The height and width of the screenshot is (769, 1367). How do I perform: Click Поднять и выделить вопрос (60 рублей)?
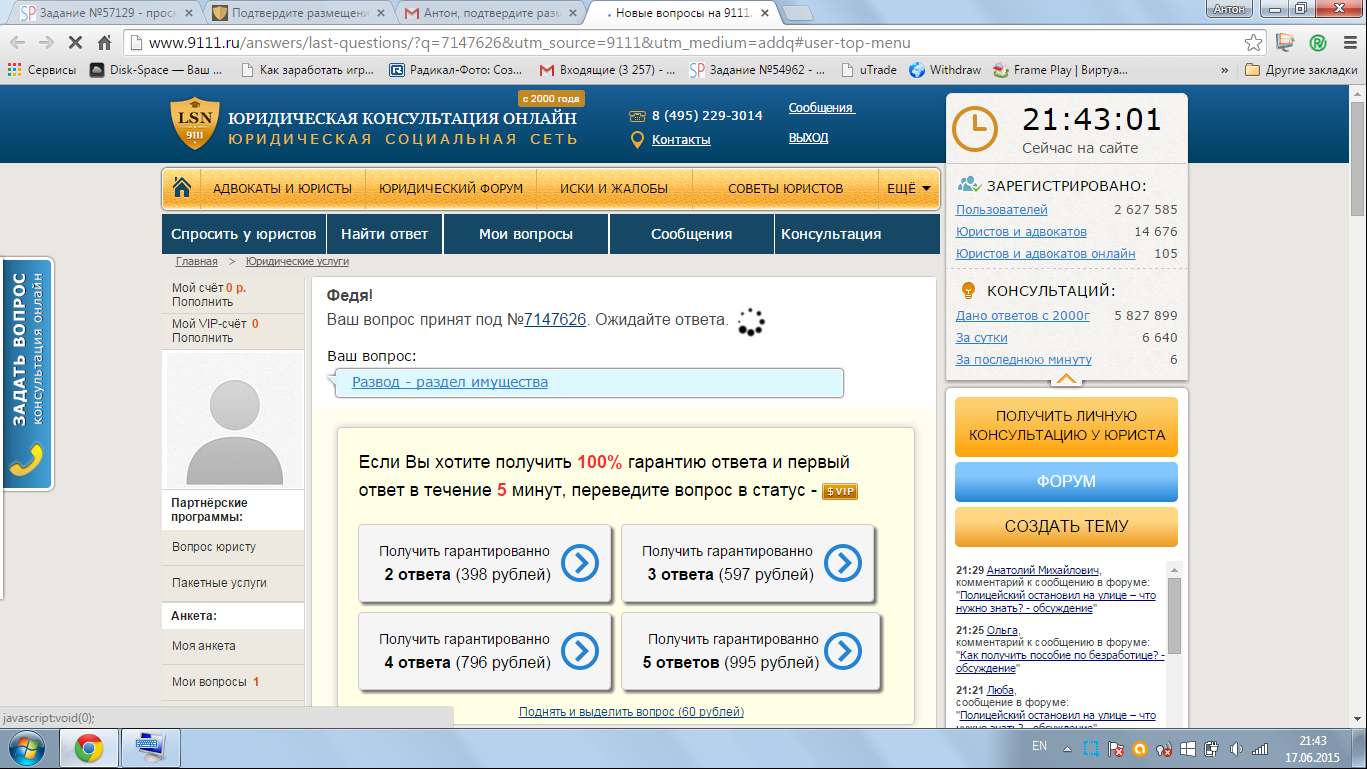pos(631,712)
